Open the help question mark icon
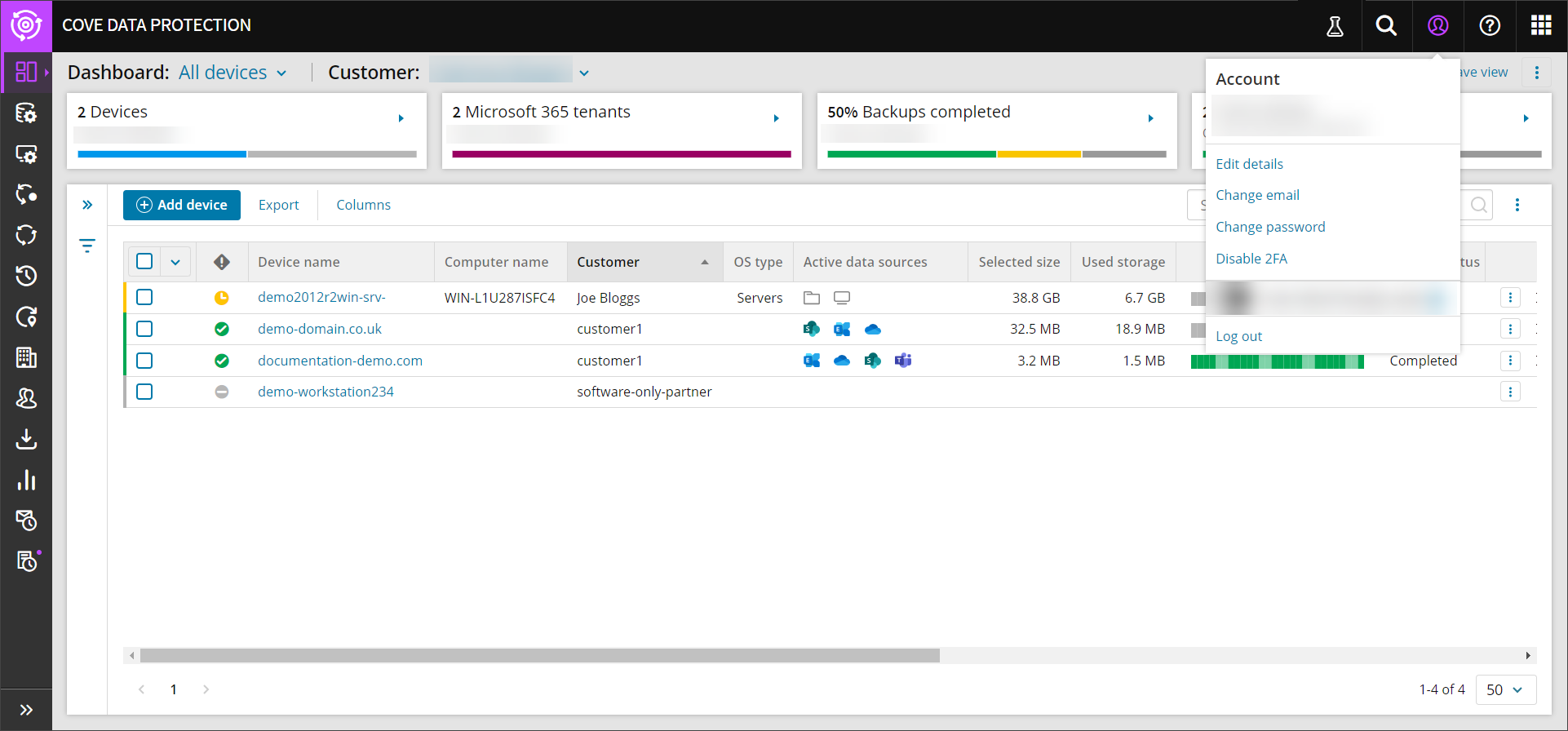 [1490, 26]
